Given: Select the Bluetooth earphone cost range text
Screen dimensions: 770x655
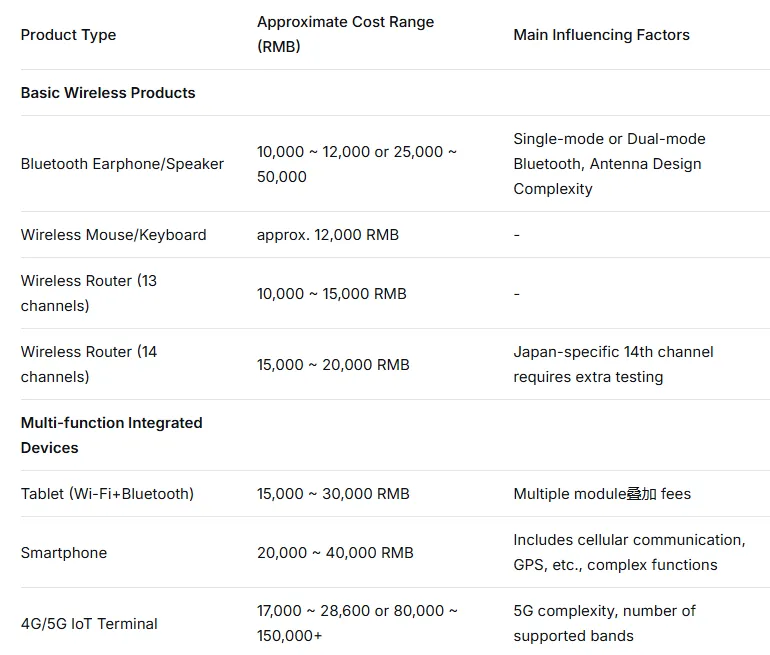Looking at the screenshot, I should [x=356, y=164].
